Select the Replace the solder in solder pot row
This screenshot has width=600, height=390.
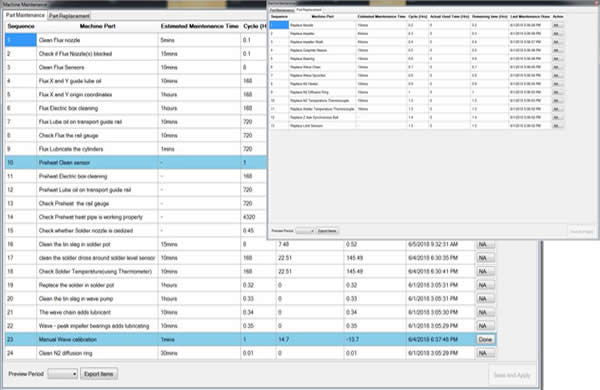(x=251, y=285)
